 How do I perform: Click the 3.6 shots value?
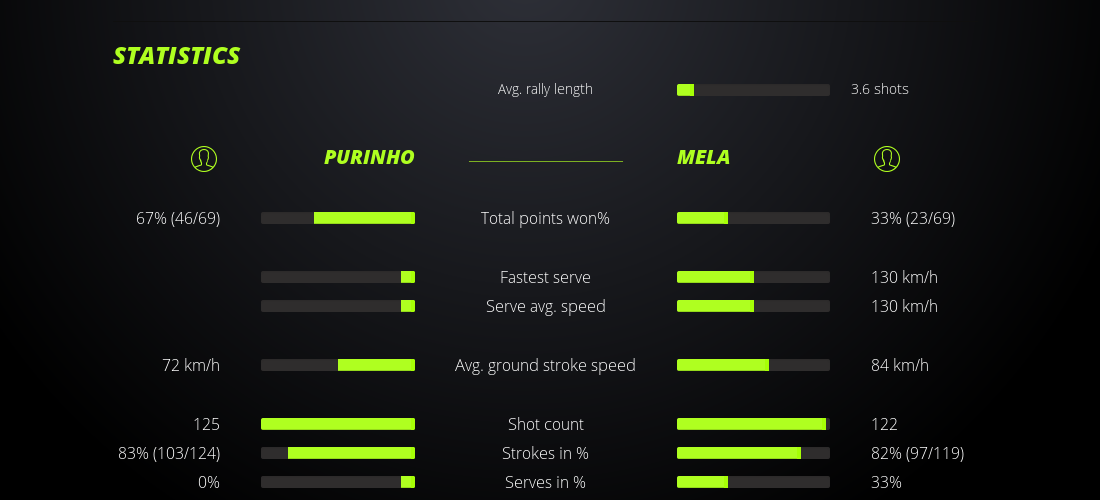[880, 89]
